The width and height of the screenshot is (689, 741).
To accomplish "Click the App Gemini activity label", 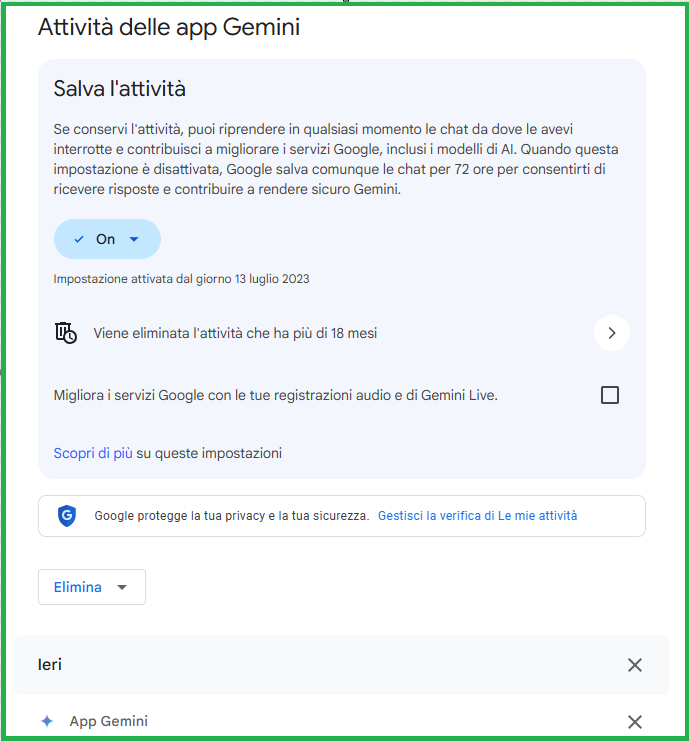I will click(109, 721).
